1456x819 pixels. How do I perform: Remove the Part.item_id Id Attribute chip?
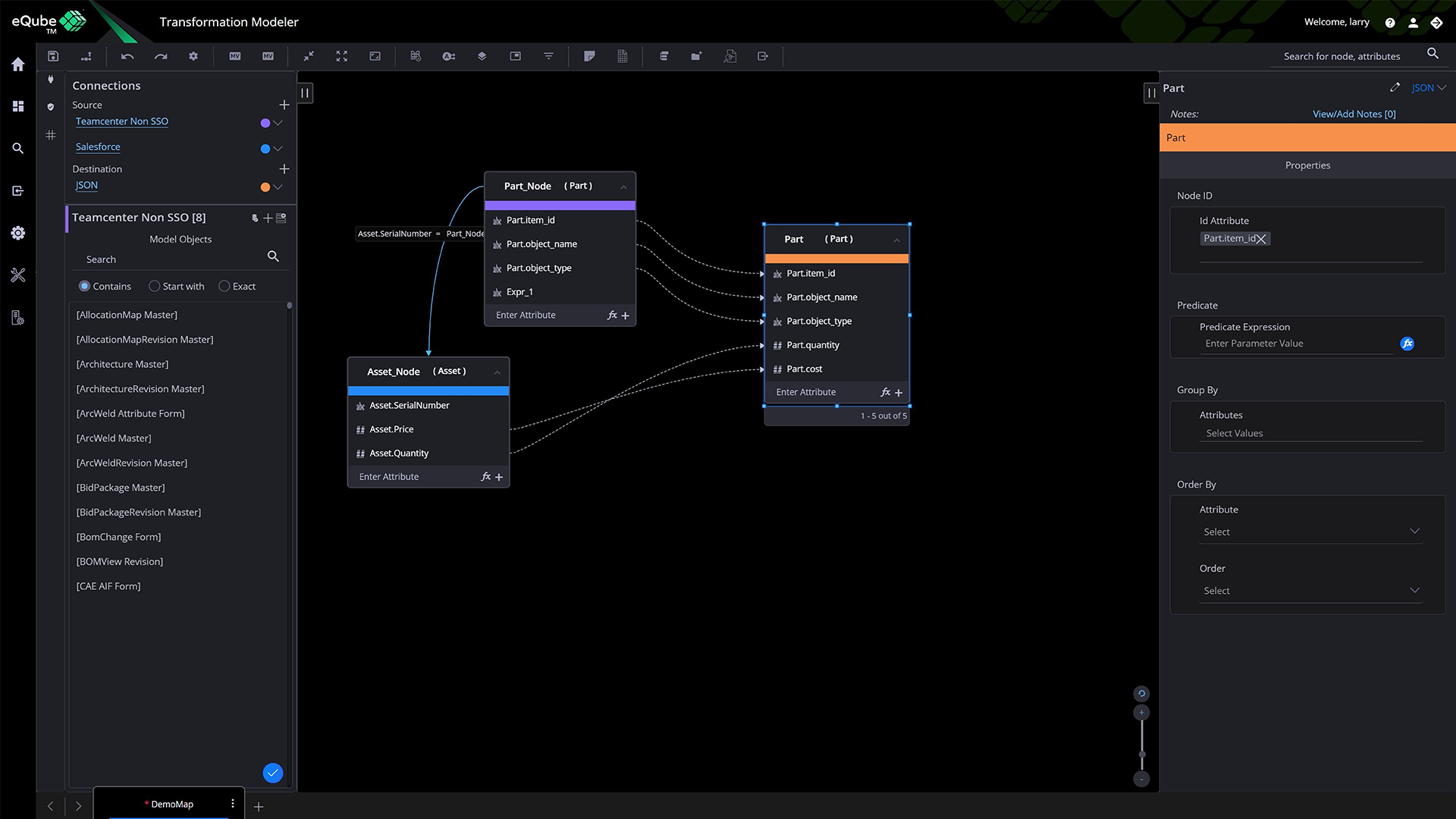click(x=1261, y=239)
